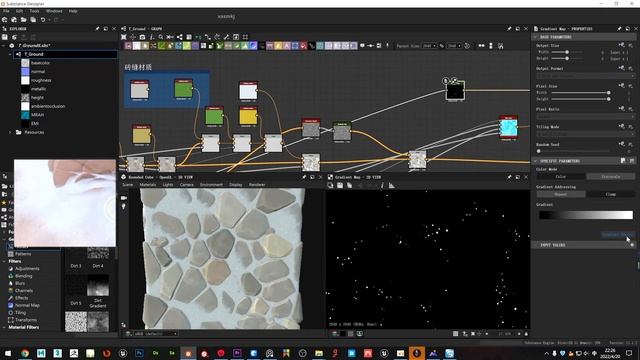Set Color Mode to Color
The width and height of the screenshot is (640, 360).
tap(561, 177)
